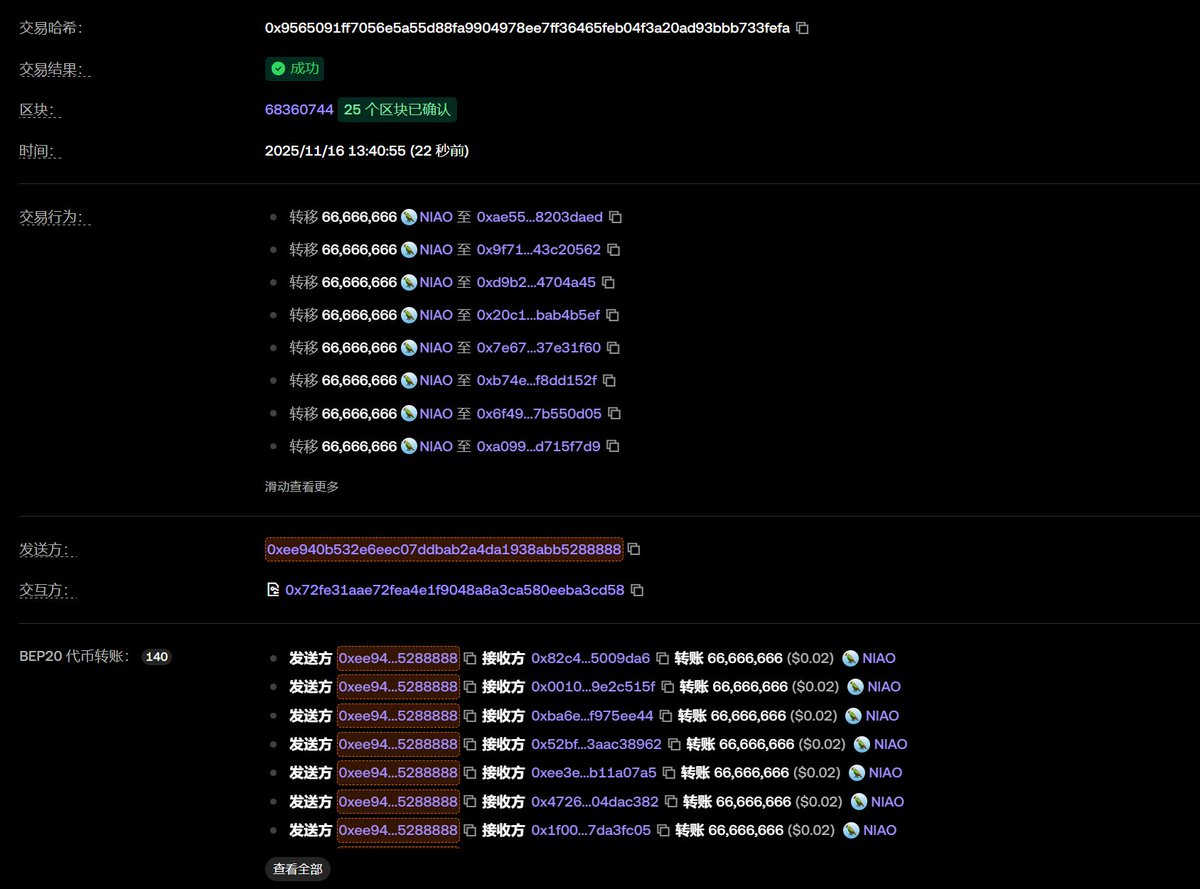The width and height of the screenshot is (1200, 889).
Task: Open address 0x6f49...7b550d05
Action: click(539, 414)
